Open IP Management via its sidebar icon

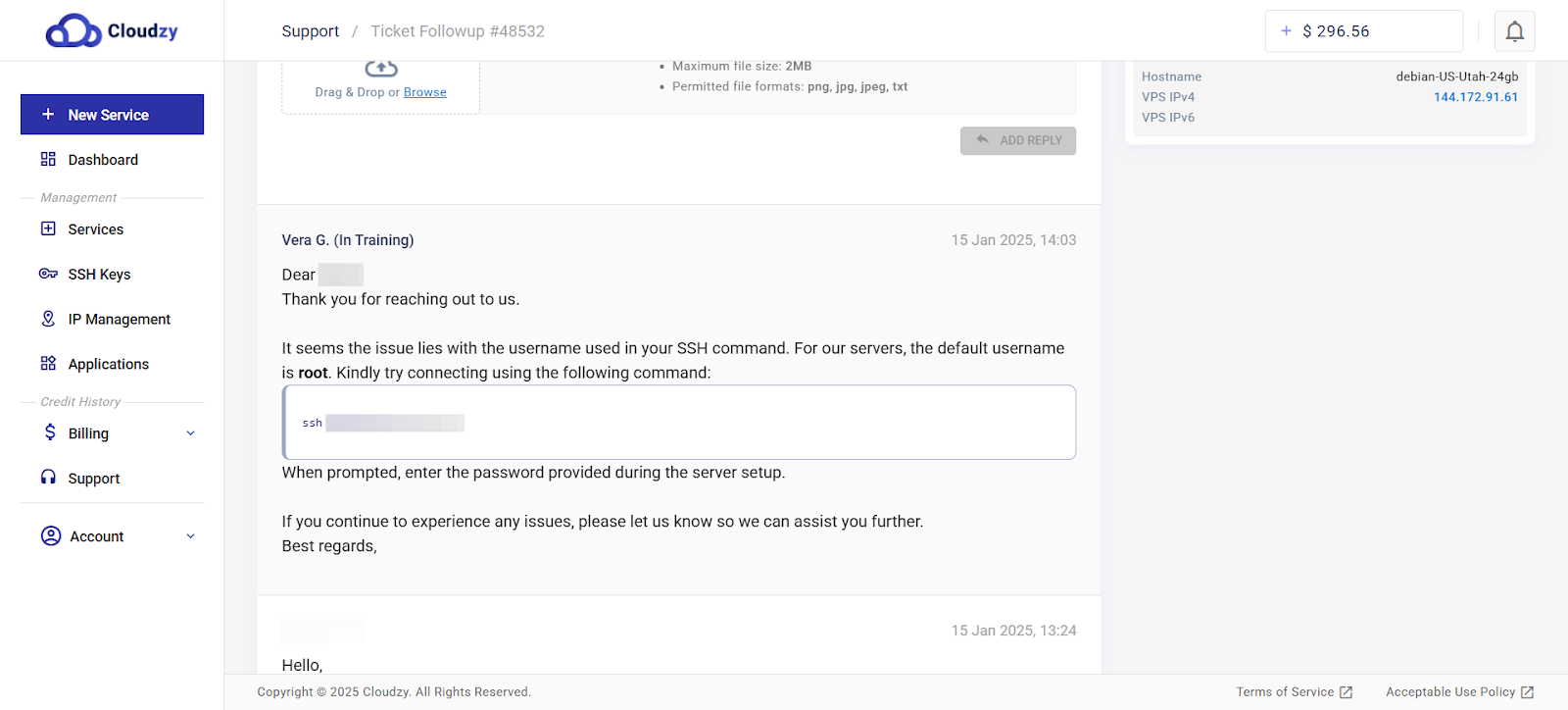pos(48,319)
